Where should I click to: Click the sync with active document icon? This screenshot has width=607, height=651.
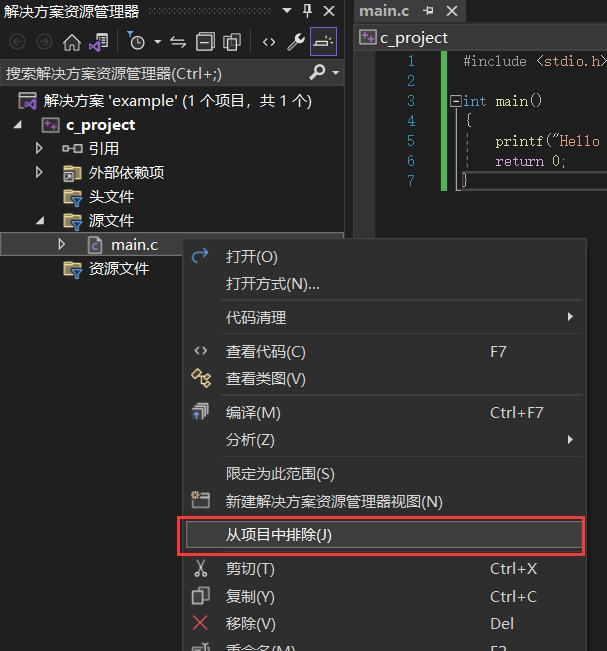point(179,42)
